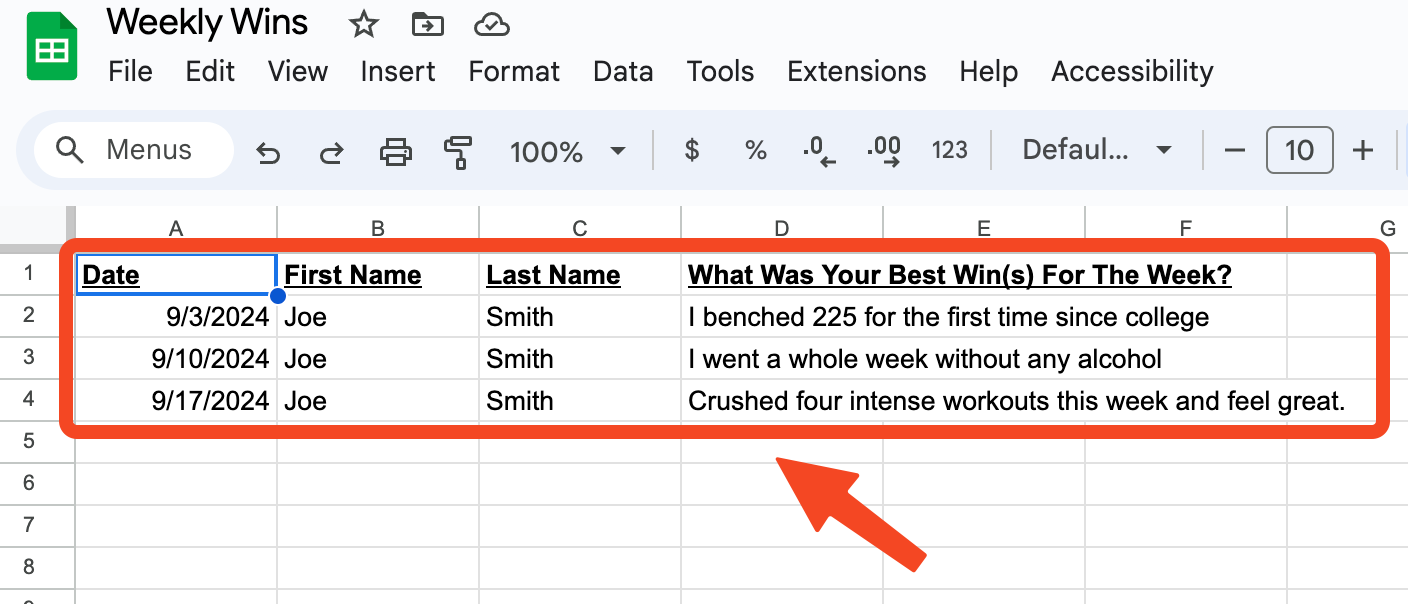The width and height of the screenshot is (1408, 604).
Task: Open the Extensions menu
Action: pyautogui.click(x=857, y=72)
